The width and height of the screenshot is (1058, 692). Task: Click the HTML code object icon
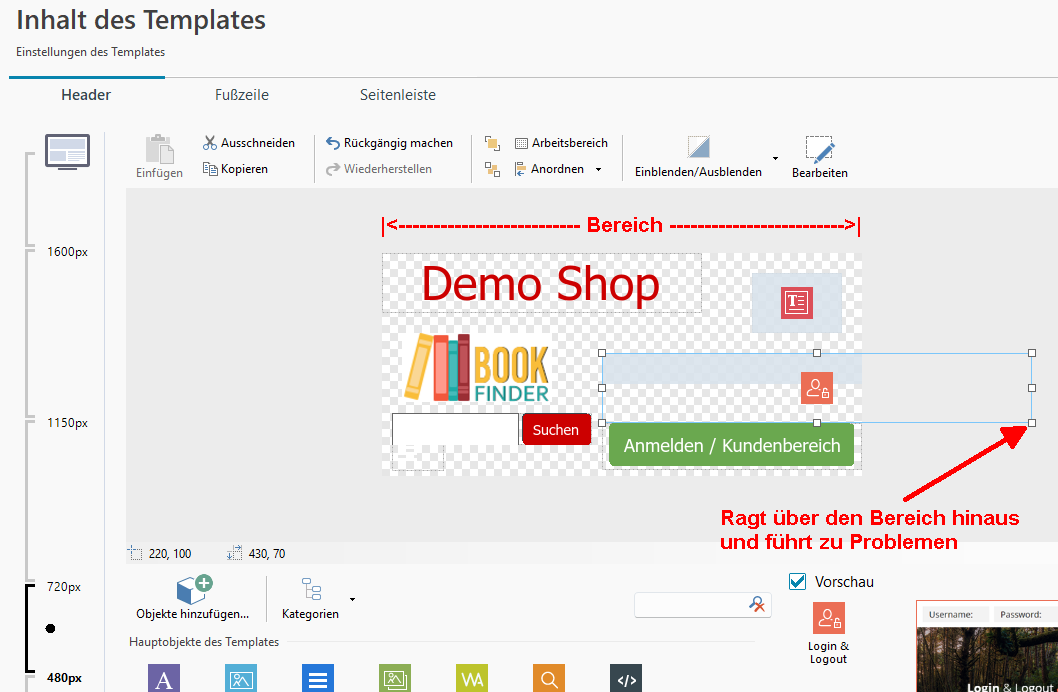tap(626, 679)
